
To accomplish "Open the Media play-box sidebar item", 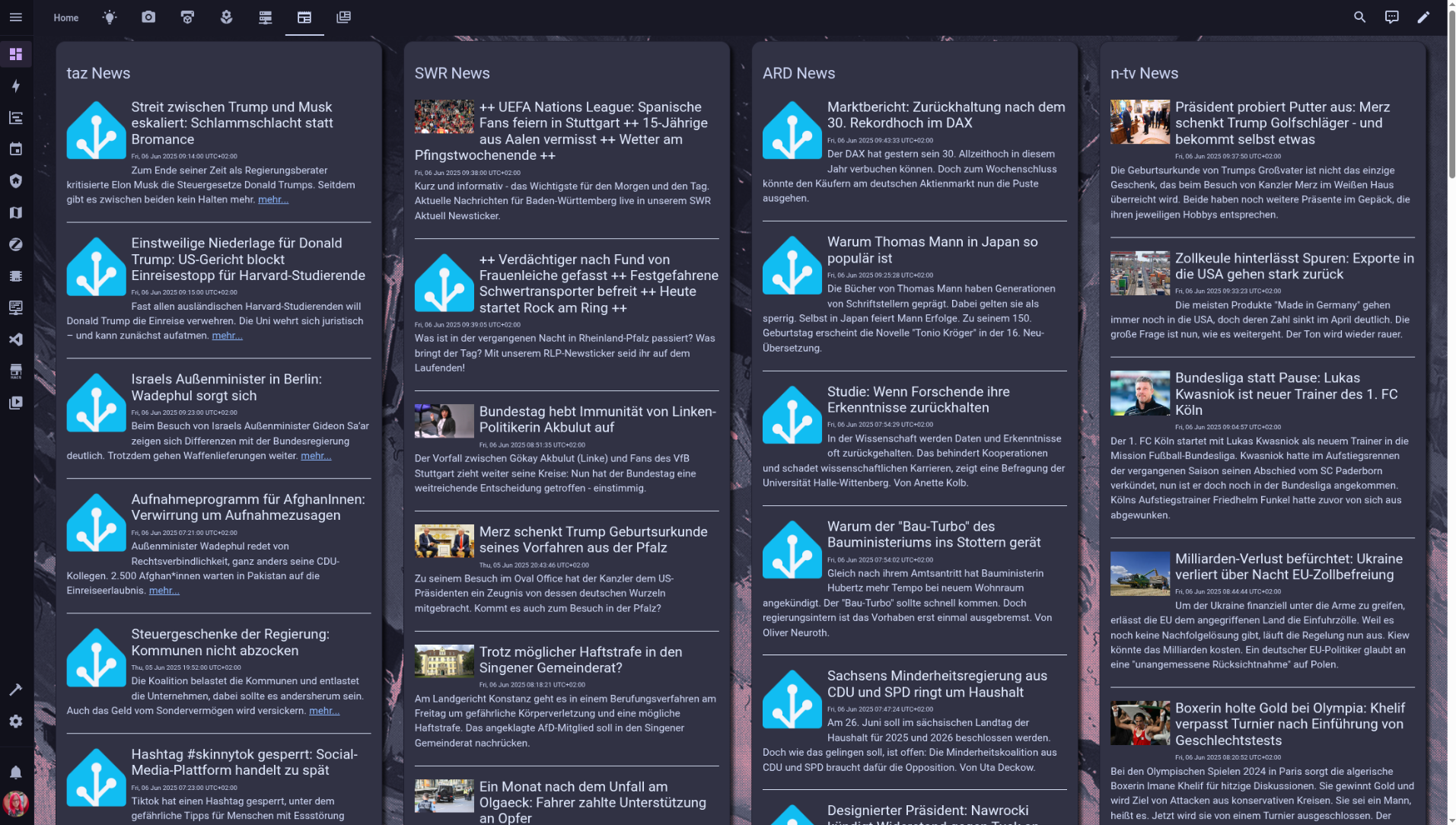I will click(16, 403).
